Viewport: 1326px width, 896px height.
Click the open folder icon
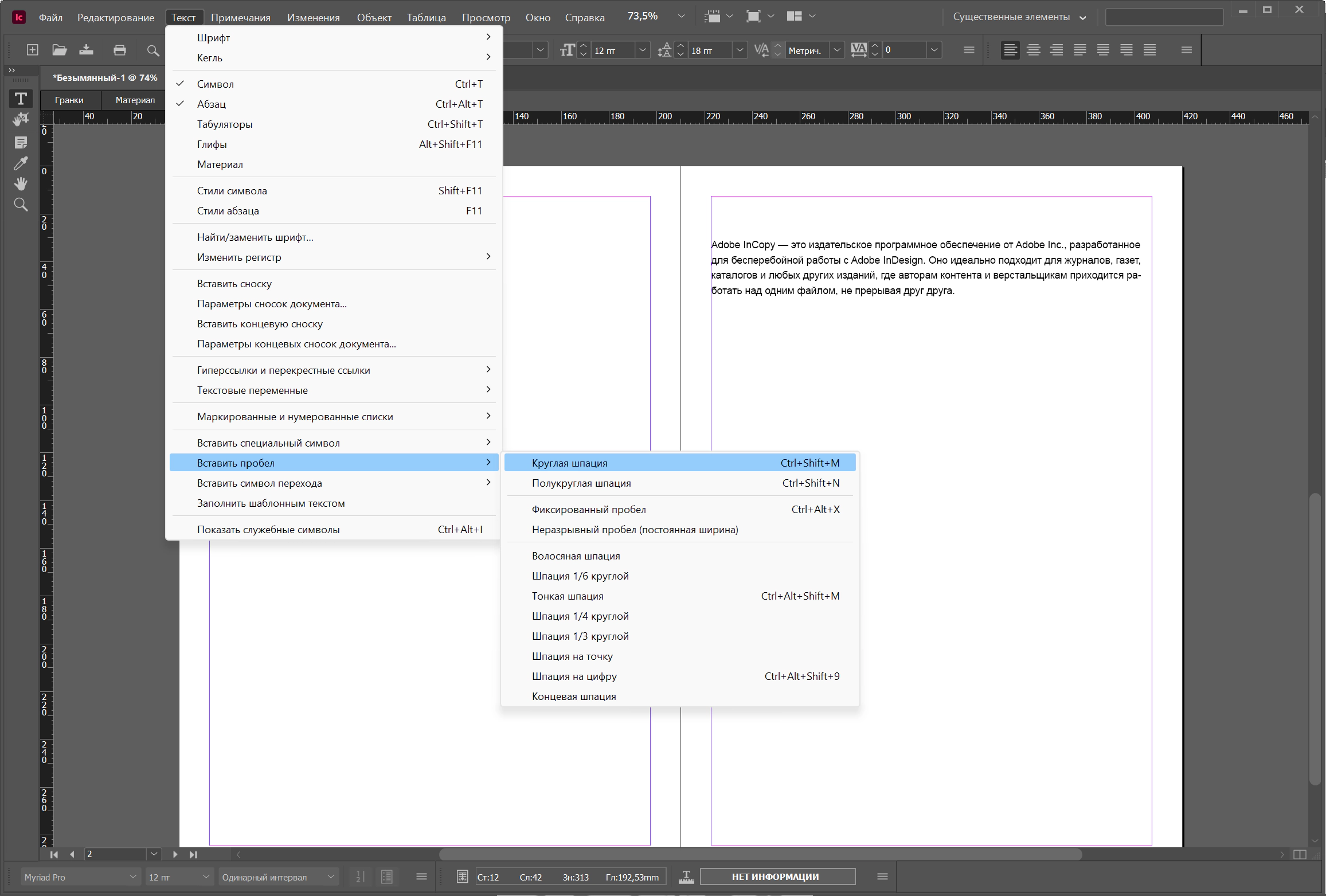click(60, 50)
